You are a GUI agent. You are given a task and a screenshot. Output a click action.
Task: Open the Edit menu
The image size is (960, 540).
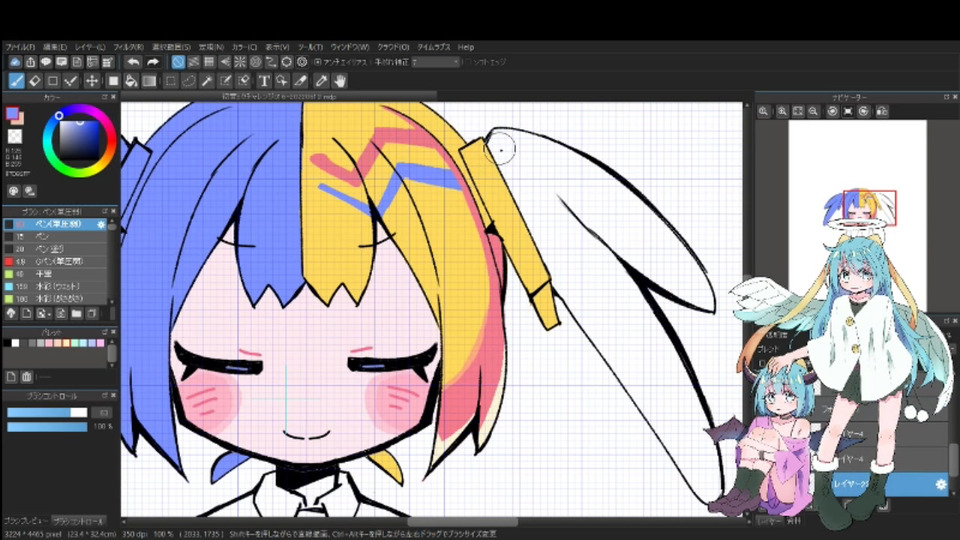tap(54, 47)
